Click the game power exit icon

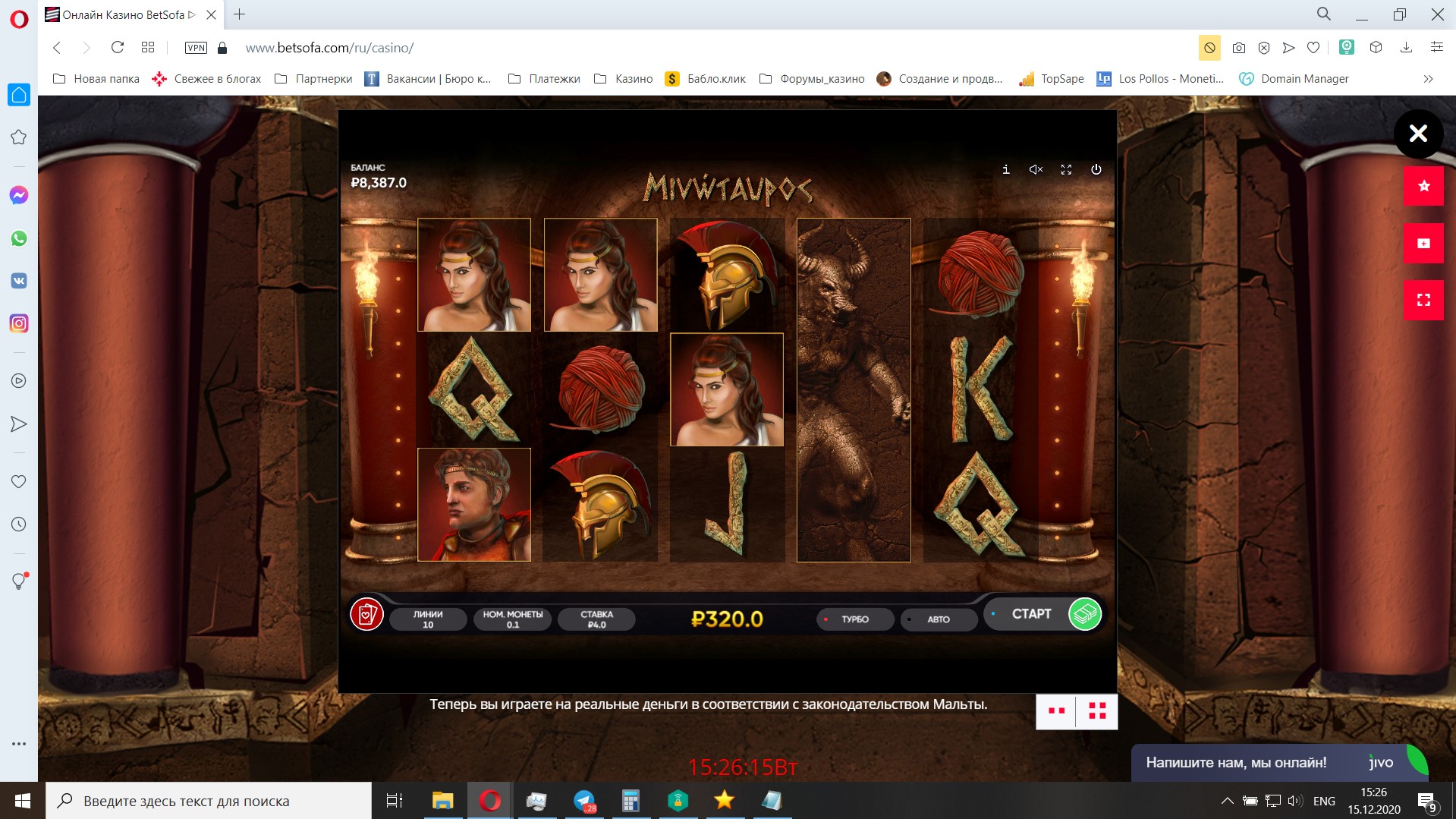[x=1096, y=169]
